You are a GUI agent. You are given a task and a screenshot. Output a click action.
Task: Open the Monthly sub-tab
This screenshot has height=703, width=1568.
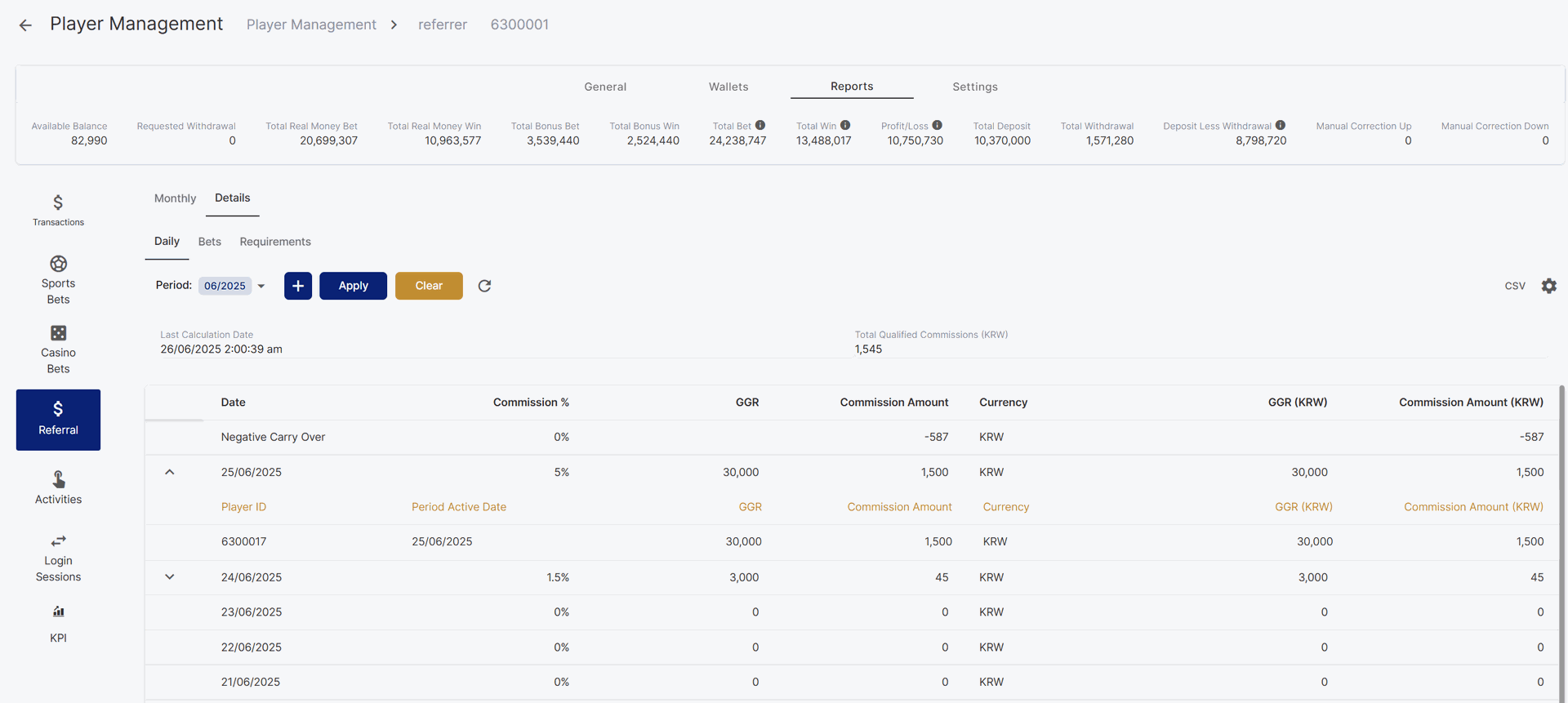(175, 198)
